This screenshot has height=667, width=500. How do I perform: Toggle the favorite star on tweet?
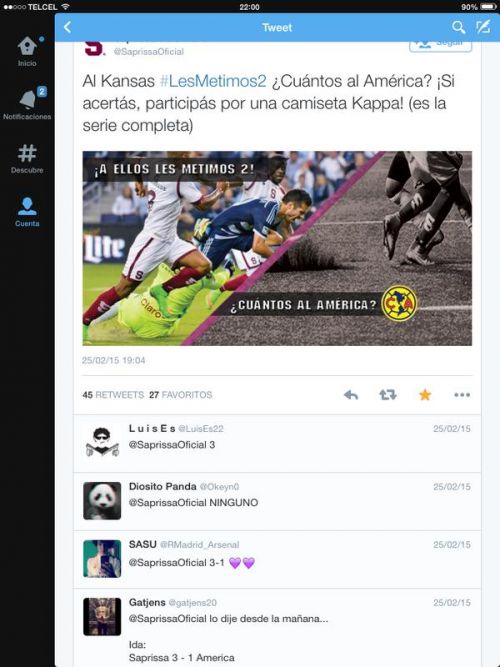coord(425,395)
